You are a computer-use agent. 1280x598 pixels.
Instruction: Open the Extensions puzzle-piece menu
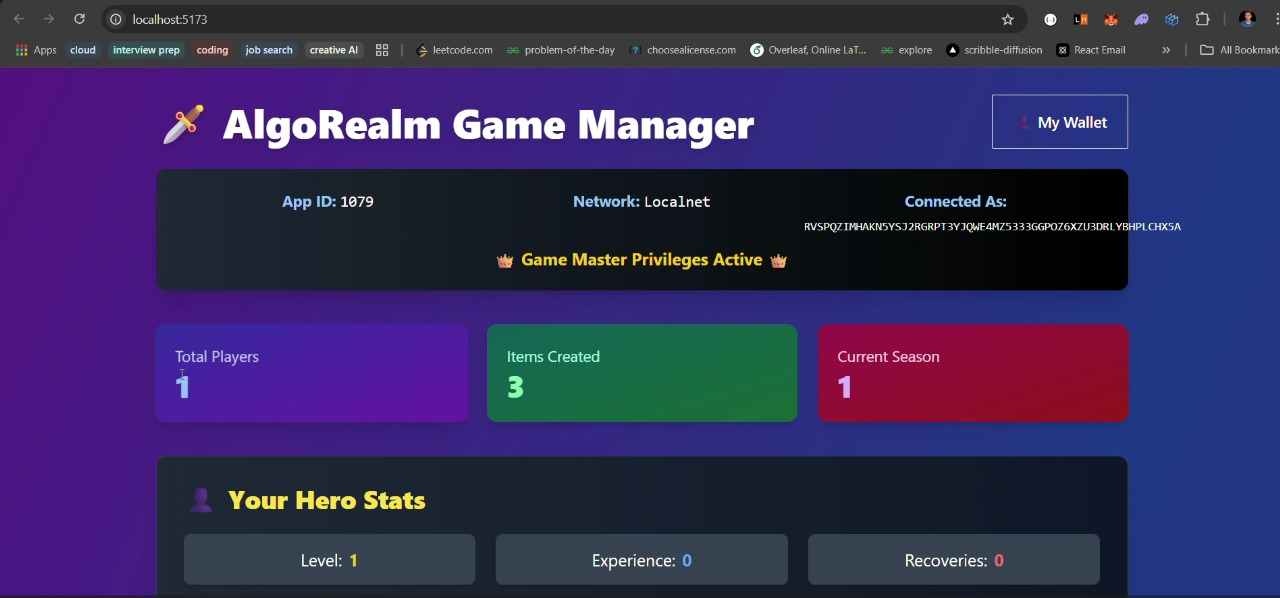coord(1203,19)
